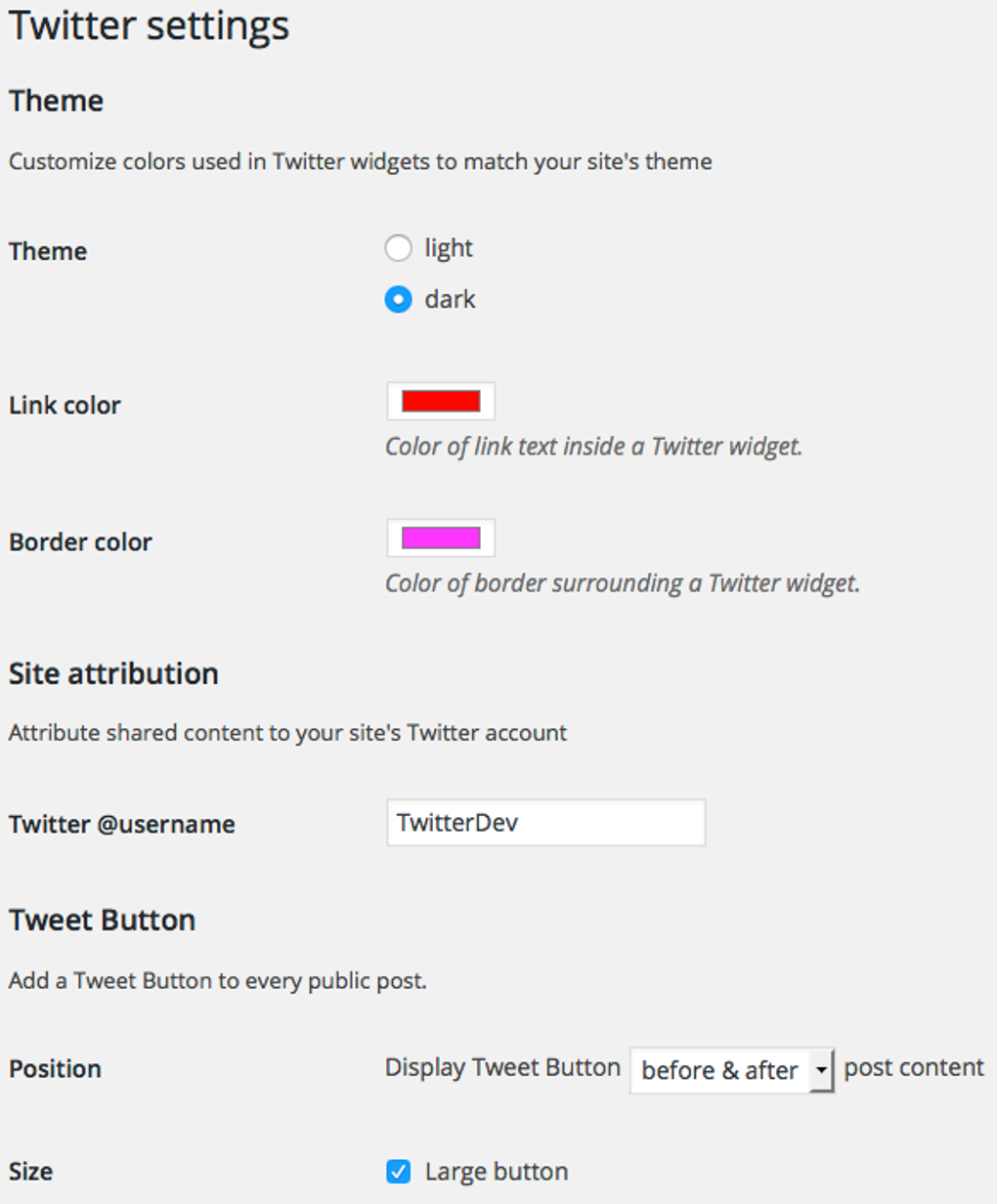Click the 'Color of border surrounding' description

click(x=623, y=583)
